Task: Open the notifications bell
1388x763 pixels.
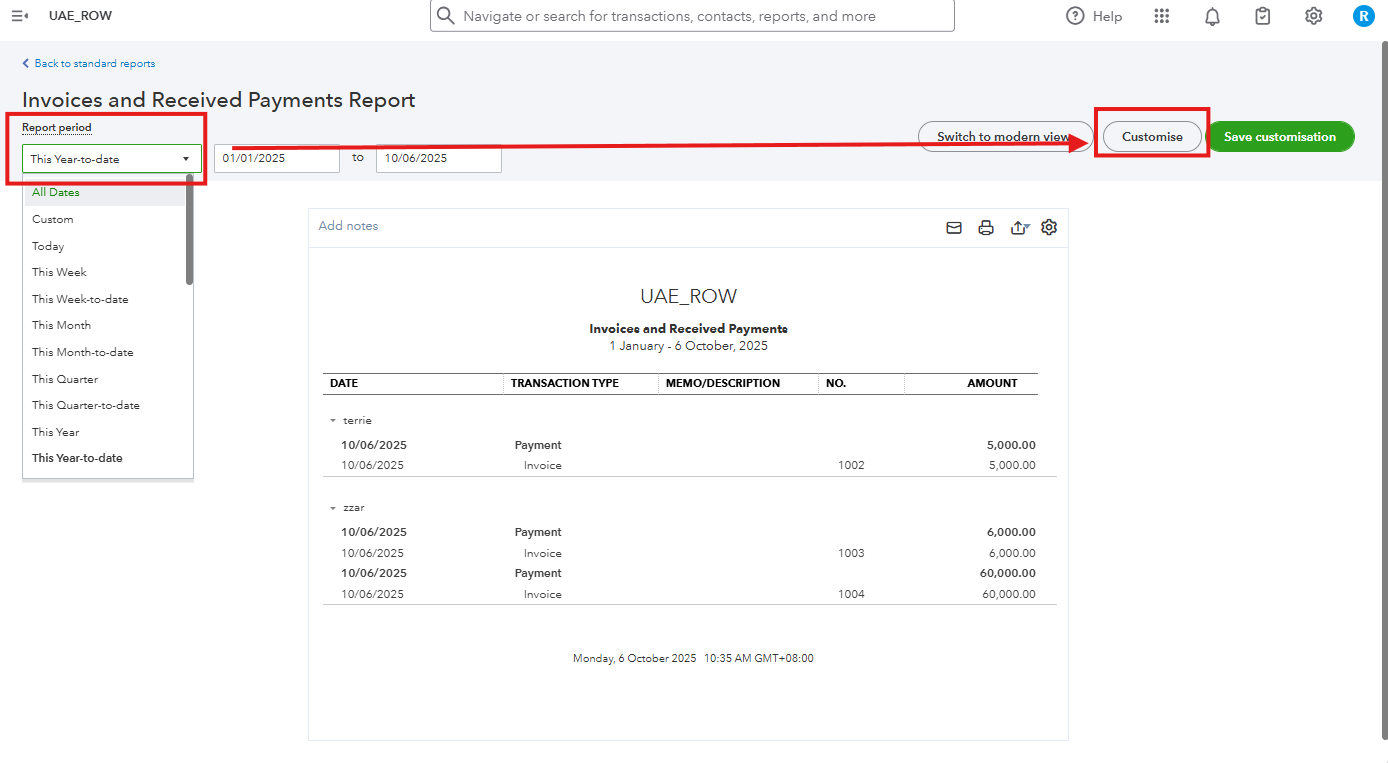Action: 1212,16
